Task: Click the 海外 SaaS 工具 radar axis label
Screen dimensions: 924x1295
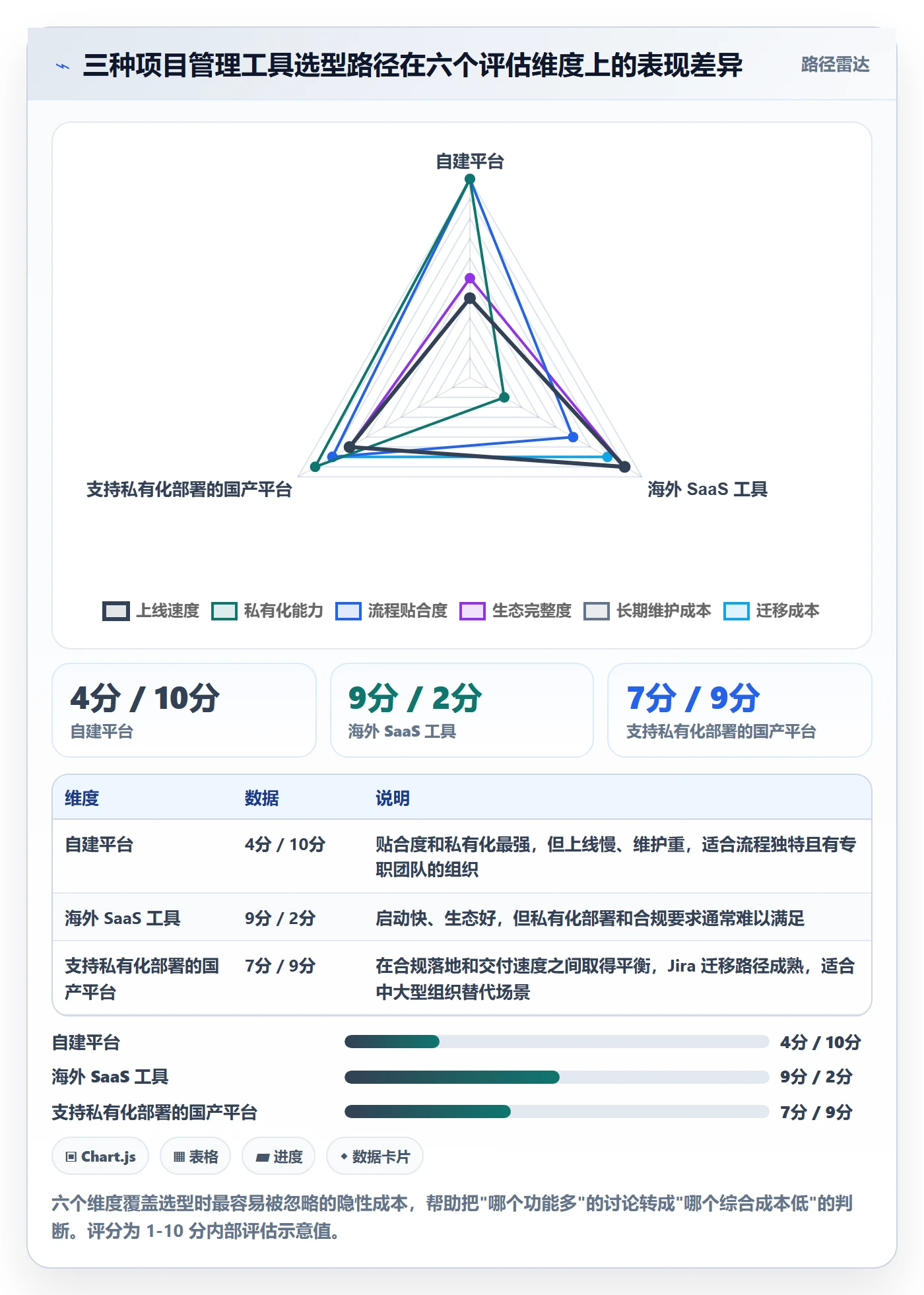Action: click(x=707, y=489)
